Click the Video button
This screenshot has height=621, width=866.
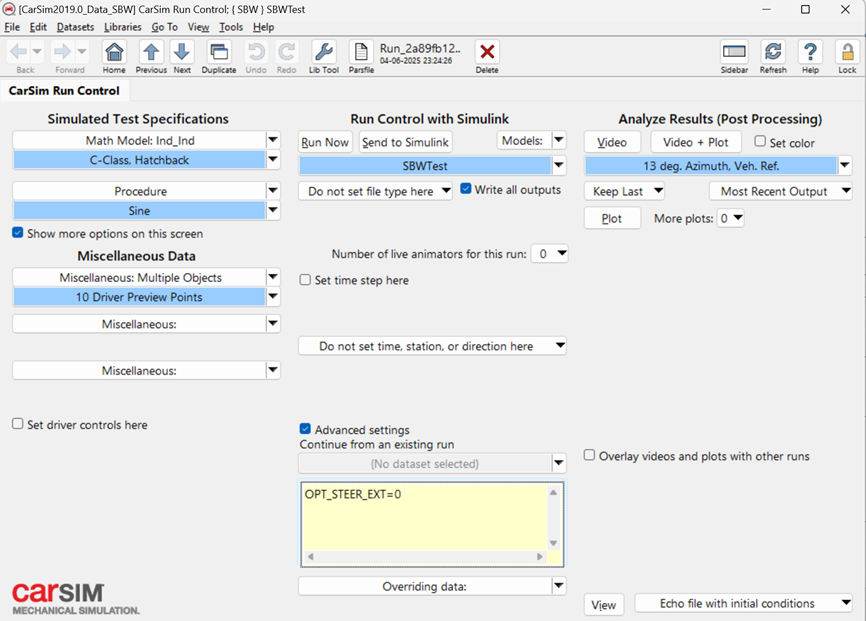[x=612, y=142]
